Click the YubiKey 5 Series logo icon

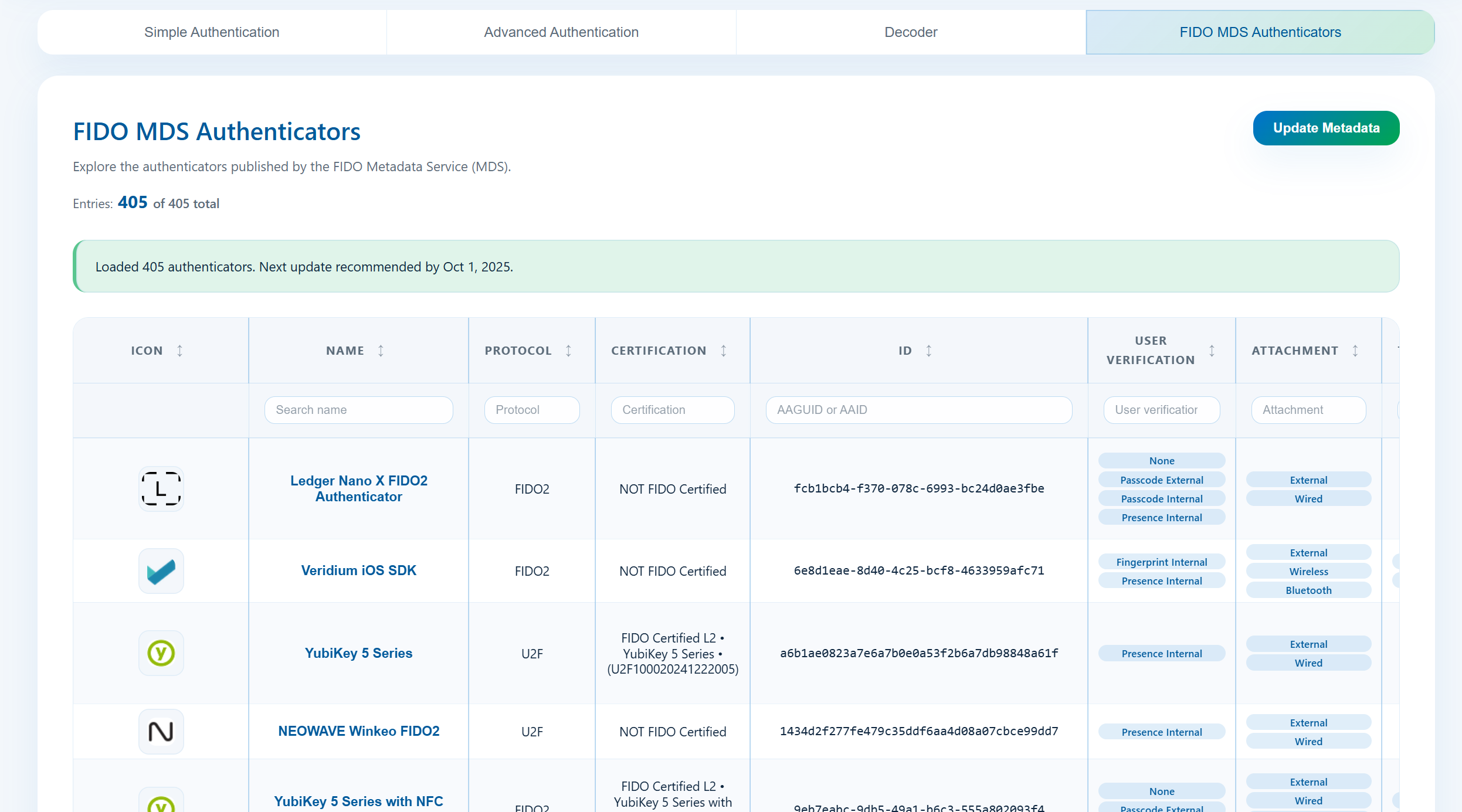(x=161, y=653)
